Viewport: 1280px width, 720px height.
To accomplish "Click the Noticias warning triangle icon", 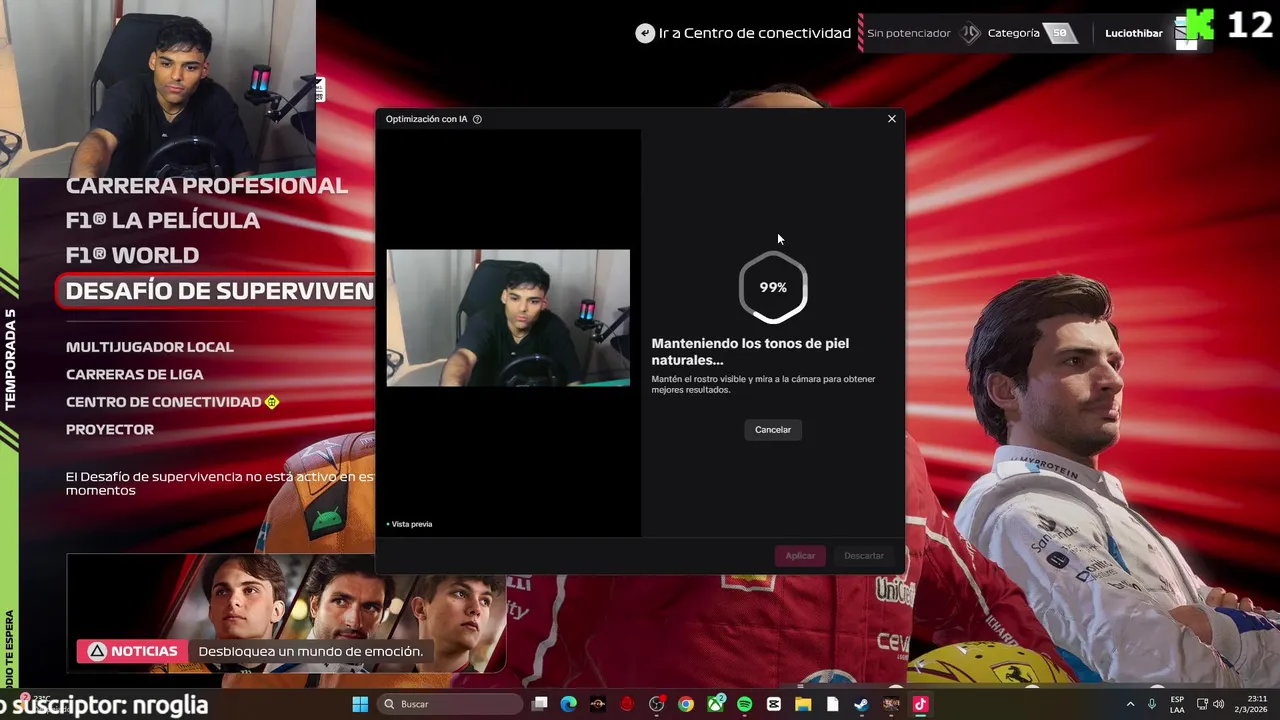I will (x=97, y=651).
